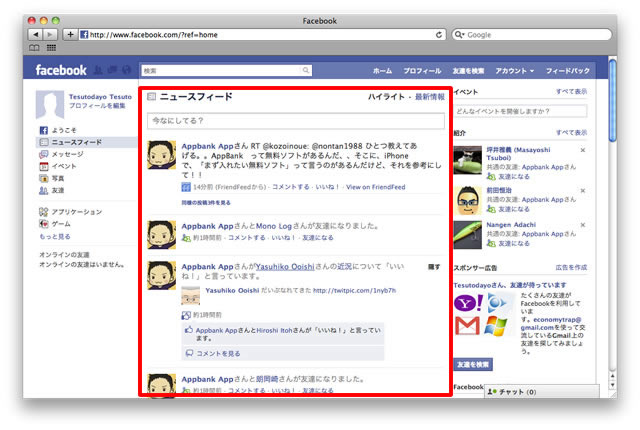This screenshot has width=640, height=430.
Task: Click すべて表示 next to 紹介
Action: click(571, 133)
